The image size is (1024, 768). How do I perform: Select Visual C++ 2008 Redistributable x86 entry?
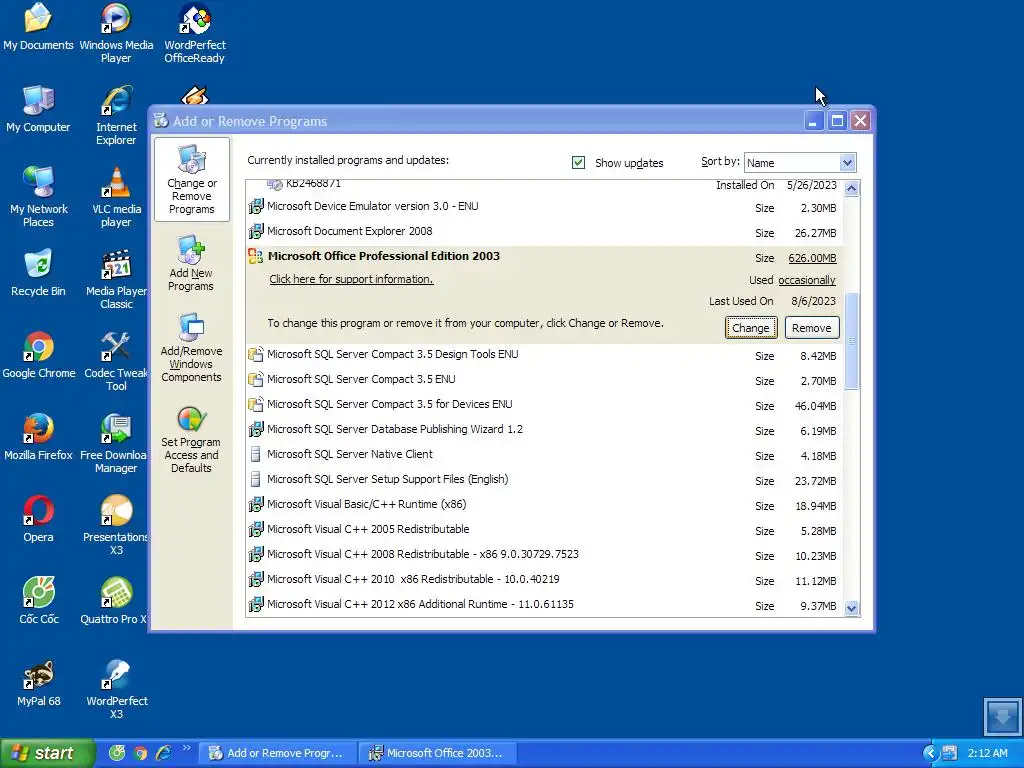point(545,554)
